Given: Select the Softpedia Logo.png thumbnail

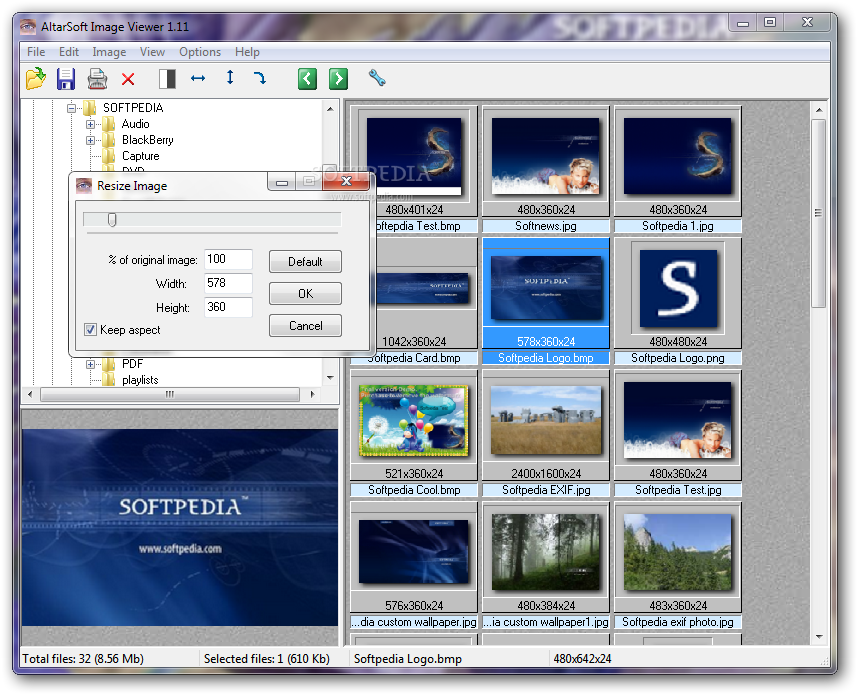Looking at the screenshot, I should 677,293.
